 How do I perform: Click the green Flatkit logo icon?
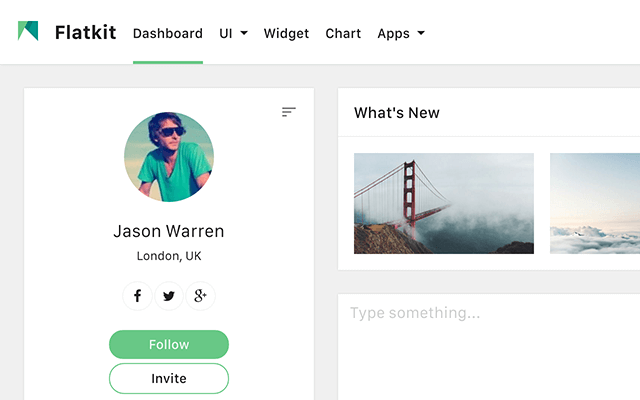28,31
